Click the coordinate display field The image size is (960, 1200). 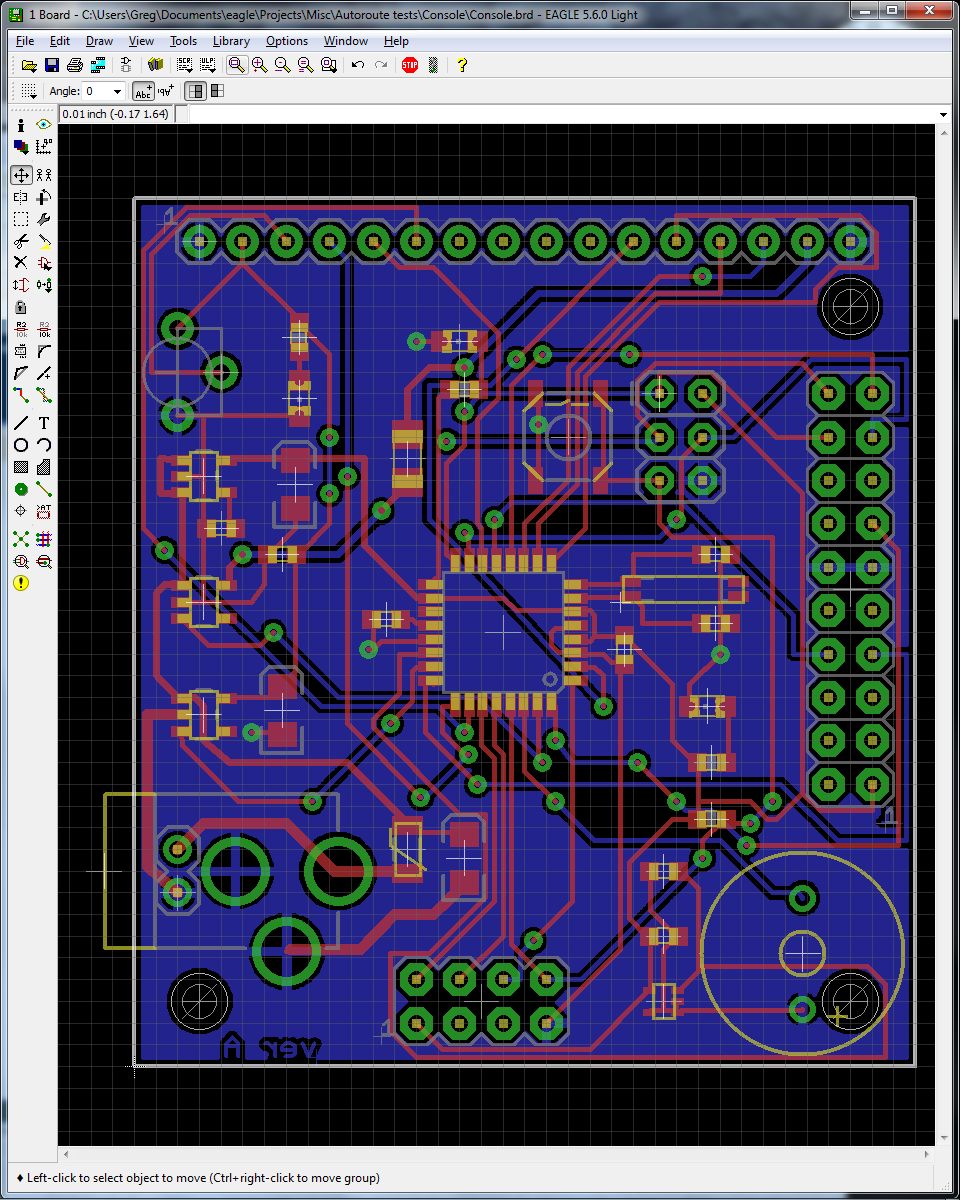pos(117,113)
